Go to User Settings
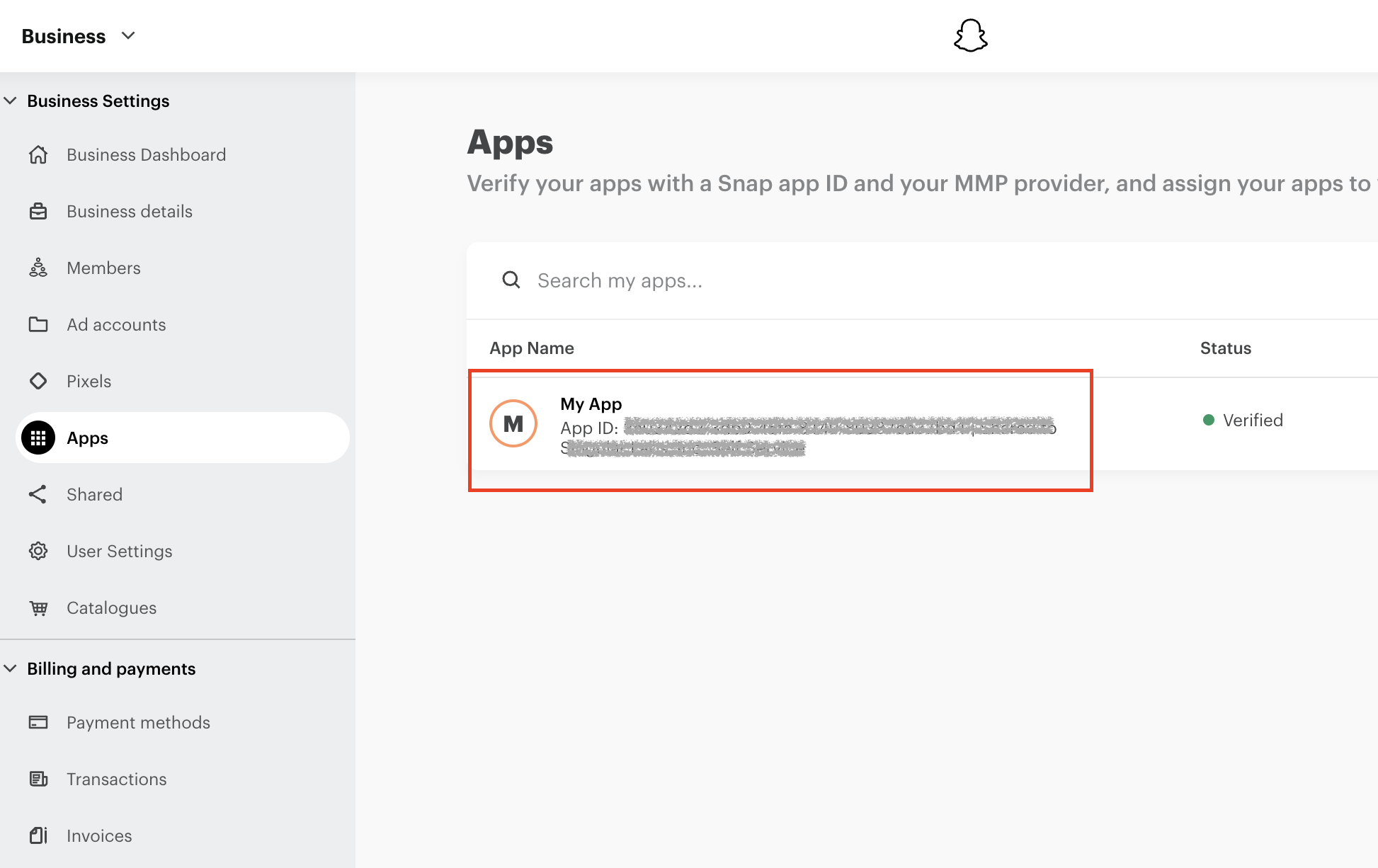 pyautogui.click(x=120, y=551)
